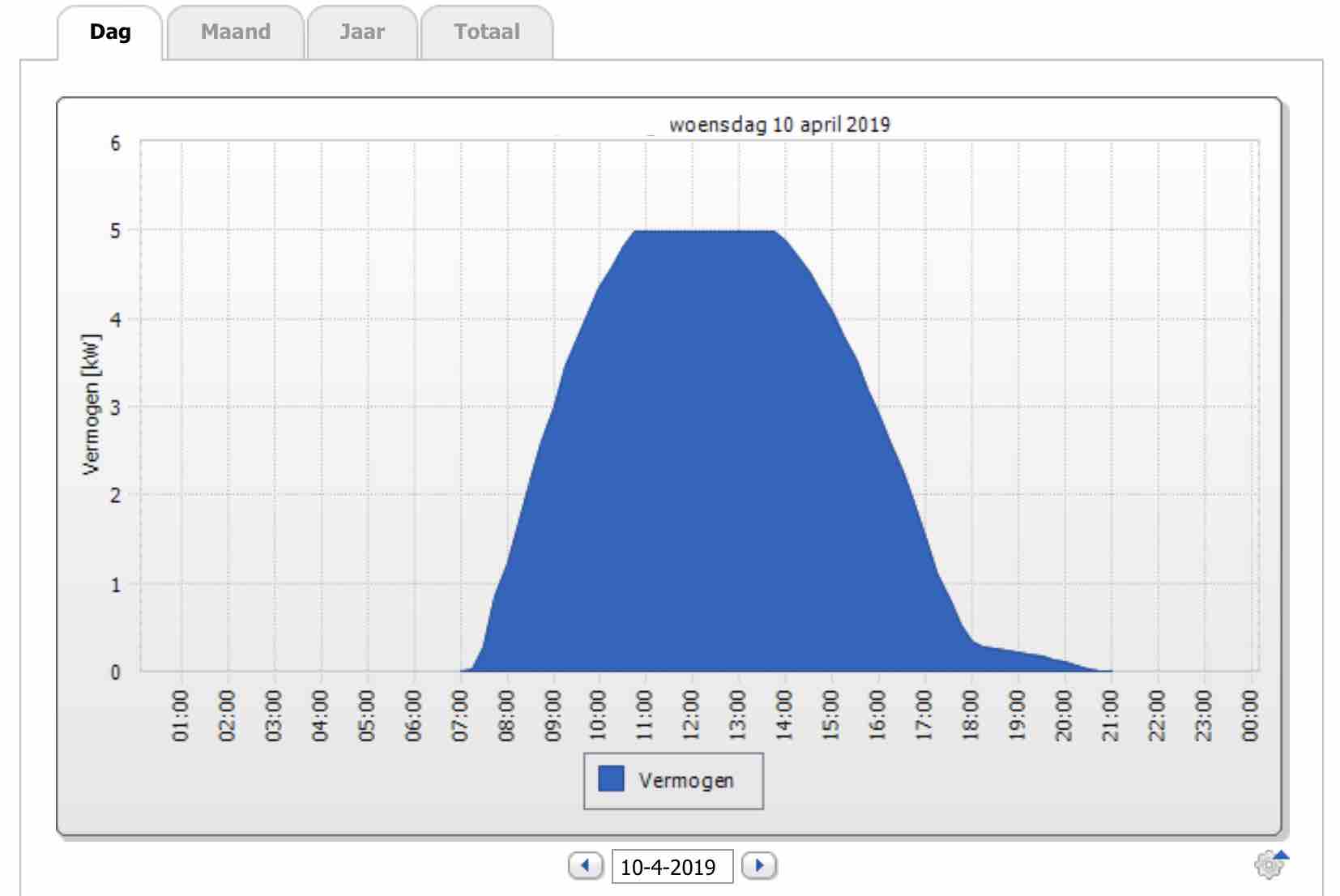Click the 21:00 x-axis time label
The width and height of the screenshot is (1340, 896).
[1110, 715]
